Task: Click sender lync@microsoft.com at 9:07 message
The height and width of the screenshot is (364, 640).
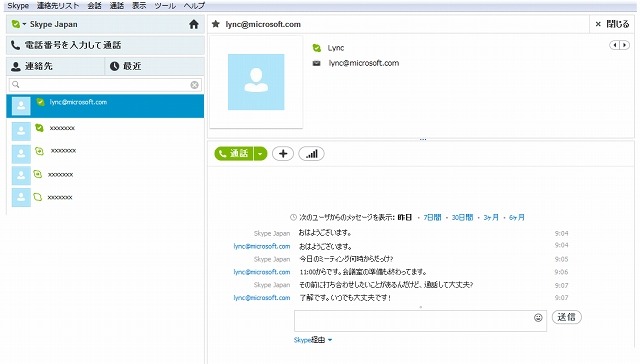Action: click(262, 298)
